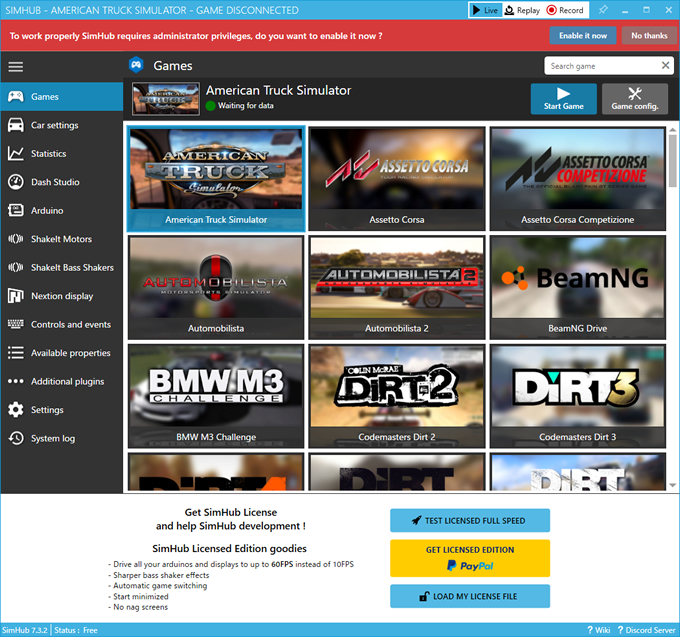Click the selected game header thumbnail
This screenshot has height=637, width=680.
point(166,99)
